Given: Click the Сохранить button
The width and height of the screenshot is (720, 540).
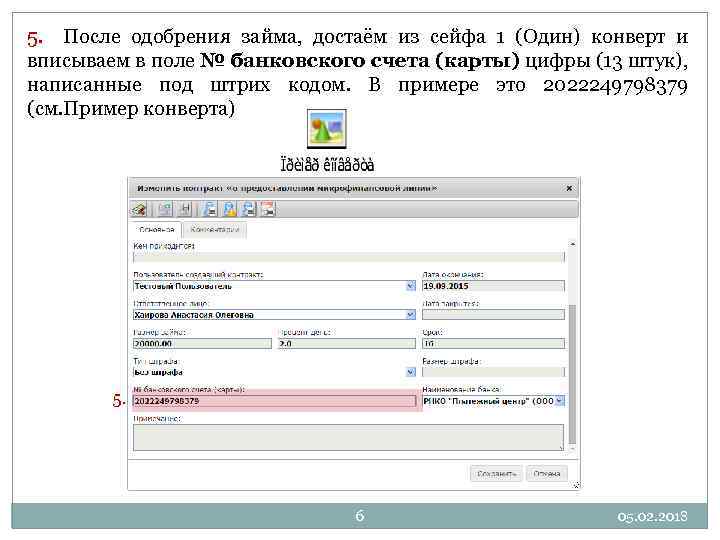Looking at the screenshot, I should [496, 473].
